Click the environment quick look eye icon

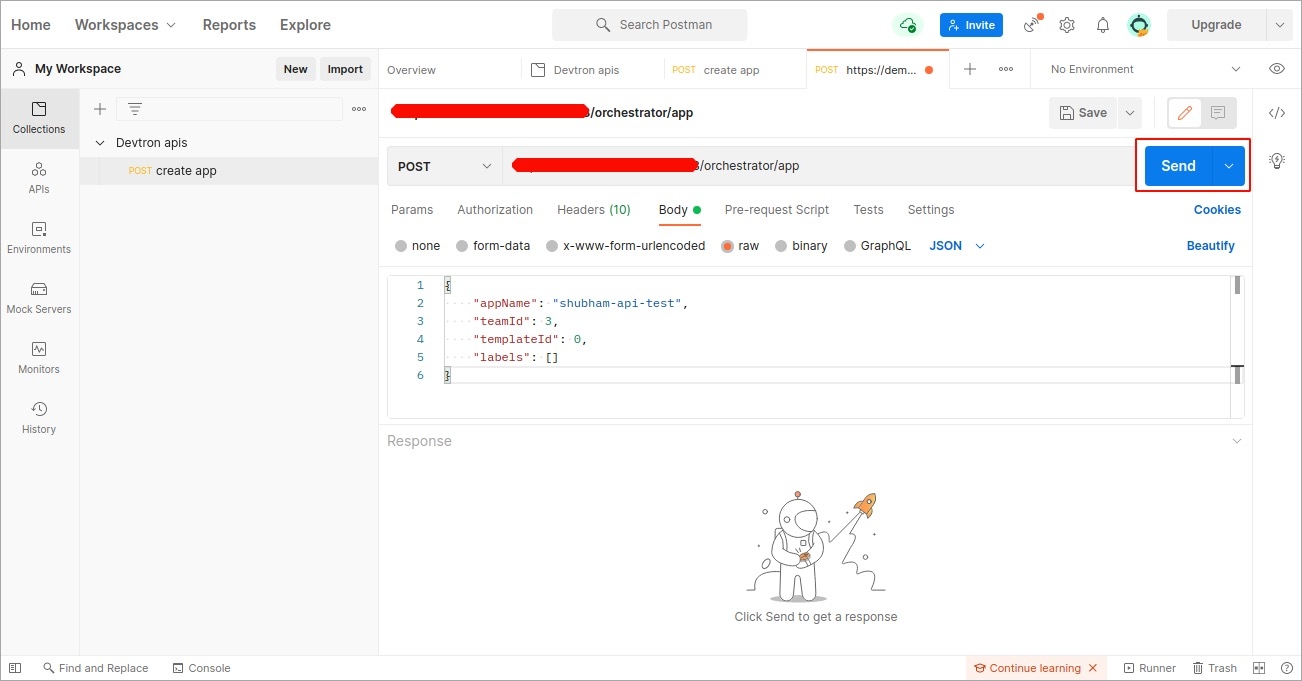tap(1277, 69)
